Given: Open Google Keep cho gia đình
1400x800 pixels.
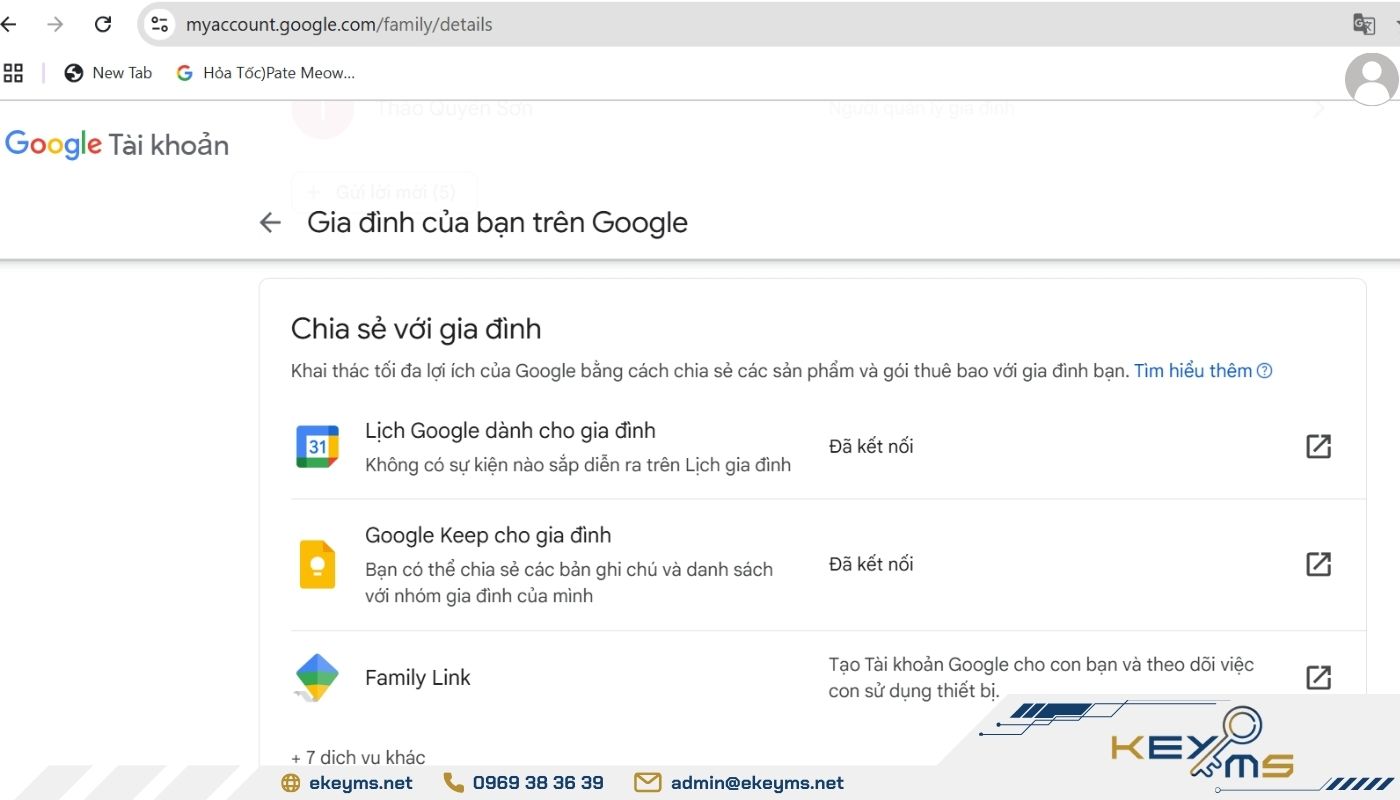Looking at the screenshot, I should click(x=488, y=535).
